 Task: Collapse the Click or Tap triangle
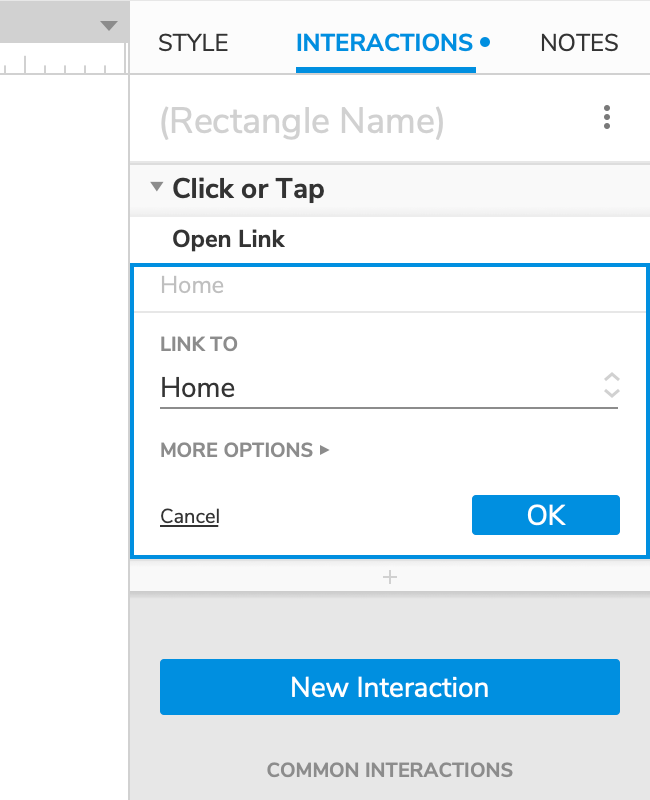click(x=156, y=187)
